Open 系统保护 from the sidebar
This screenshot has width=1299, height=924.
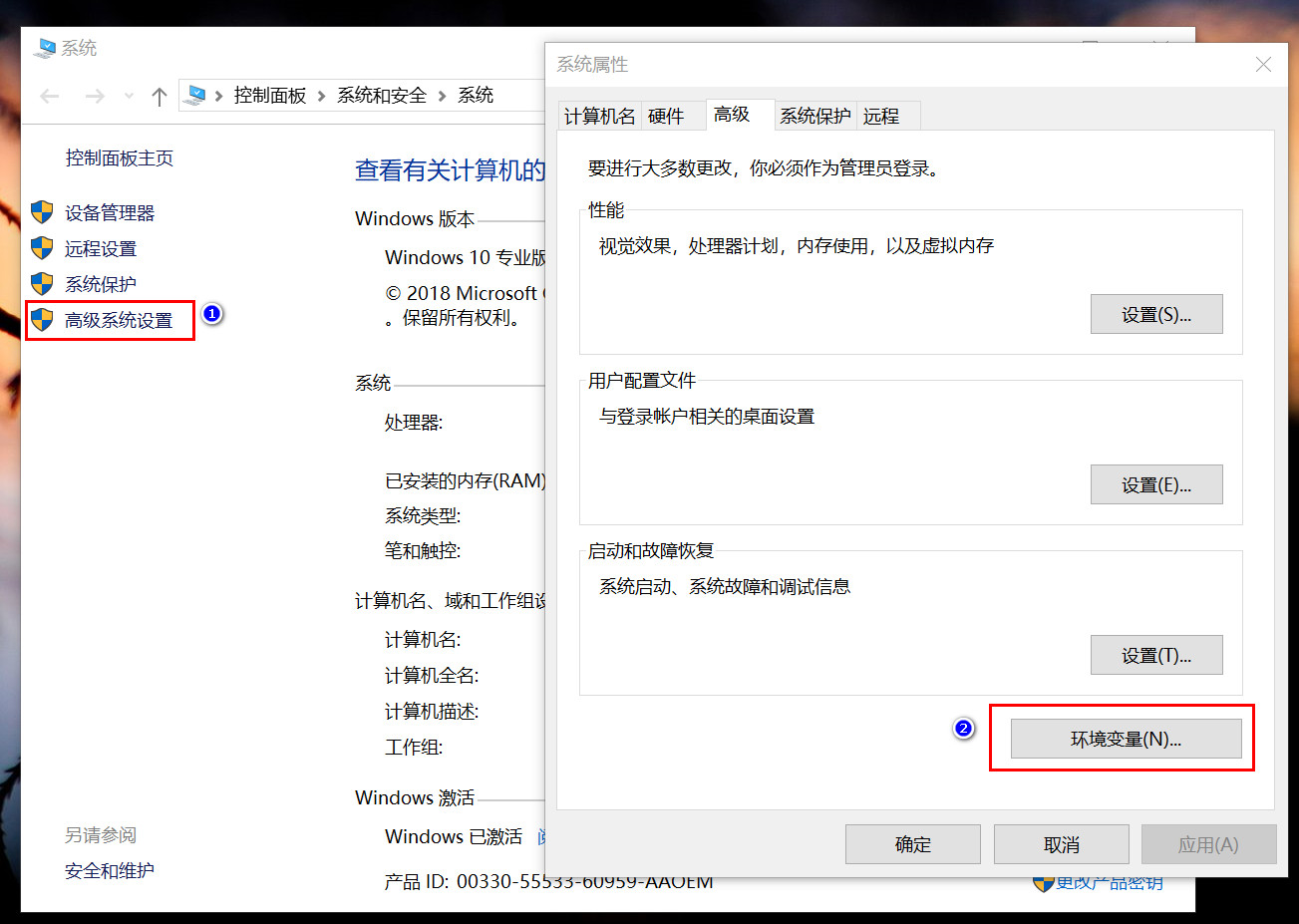(x=101, y=284)
